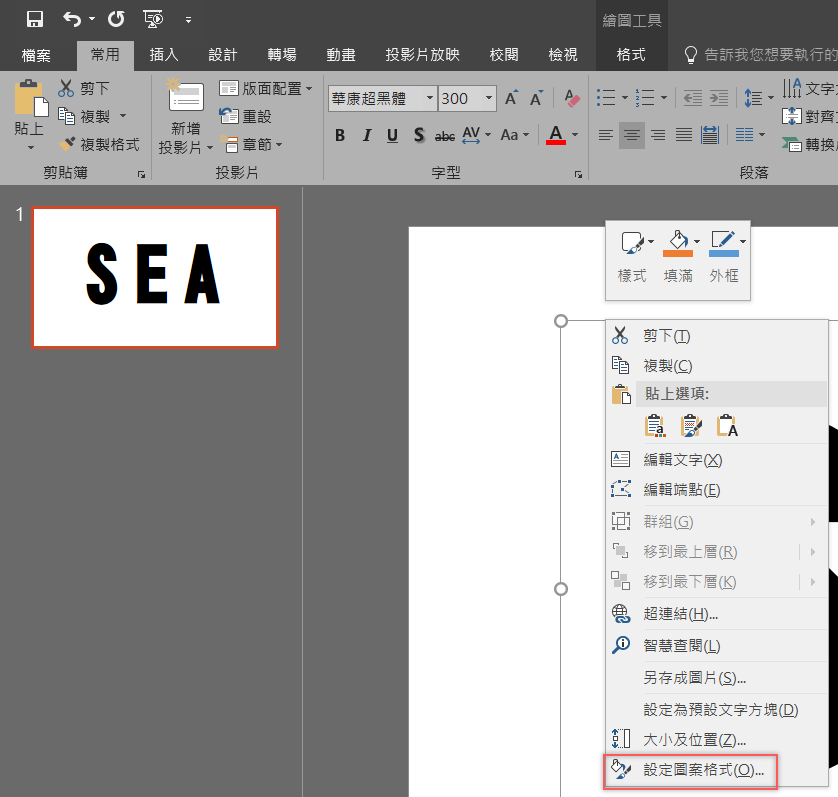This screenshot has height=797, width=838.
Task: Enable center text alignment
Action: coord(631,135)
